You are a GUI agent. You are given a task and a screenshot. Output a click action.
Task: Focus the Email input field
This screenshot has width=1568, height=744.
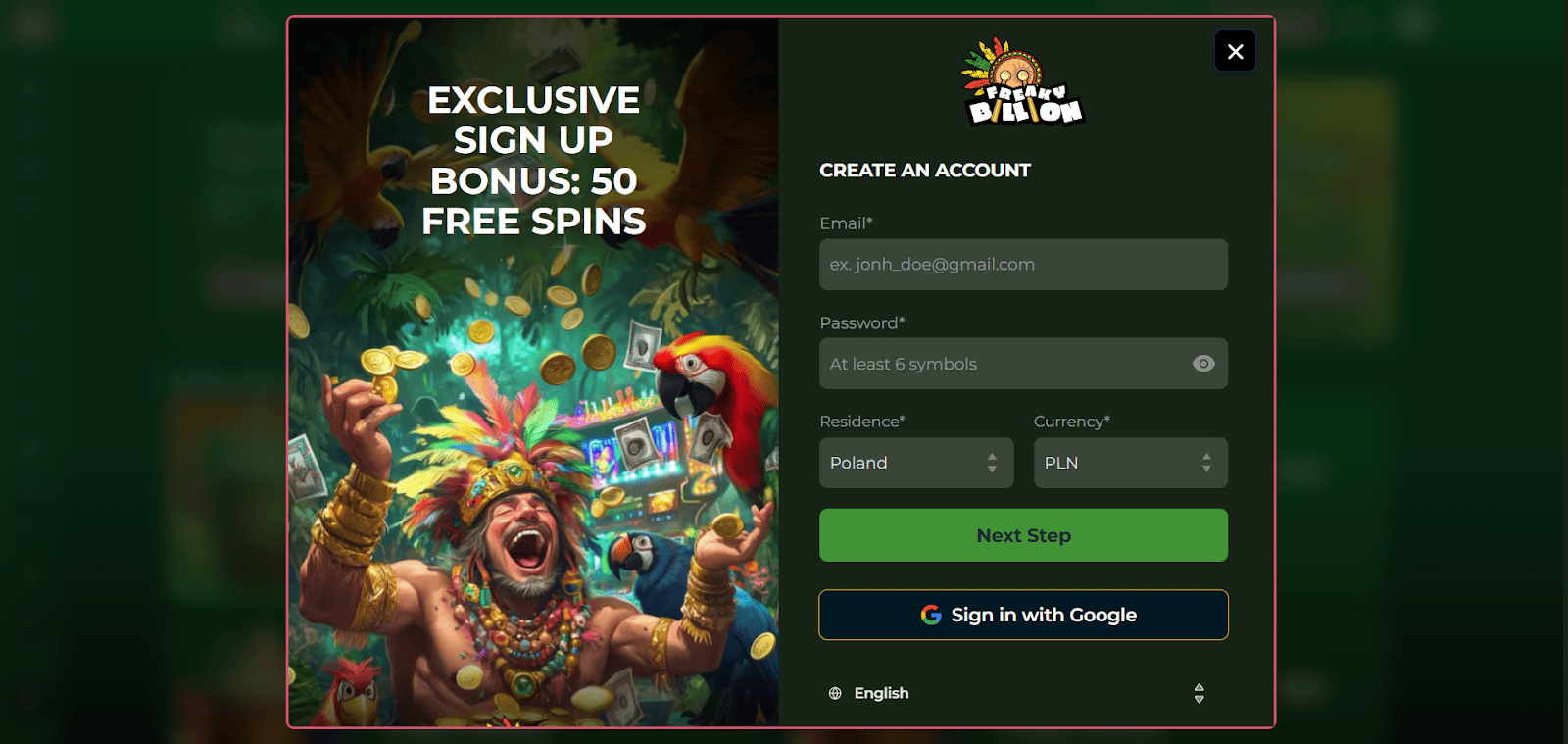1023,265
